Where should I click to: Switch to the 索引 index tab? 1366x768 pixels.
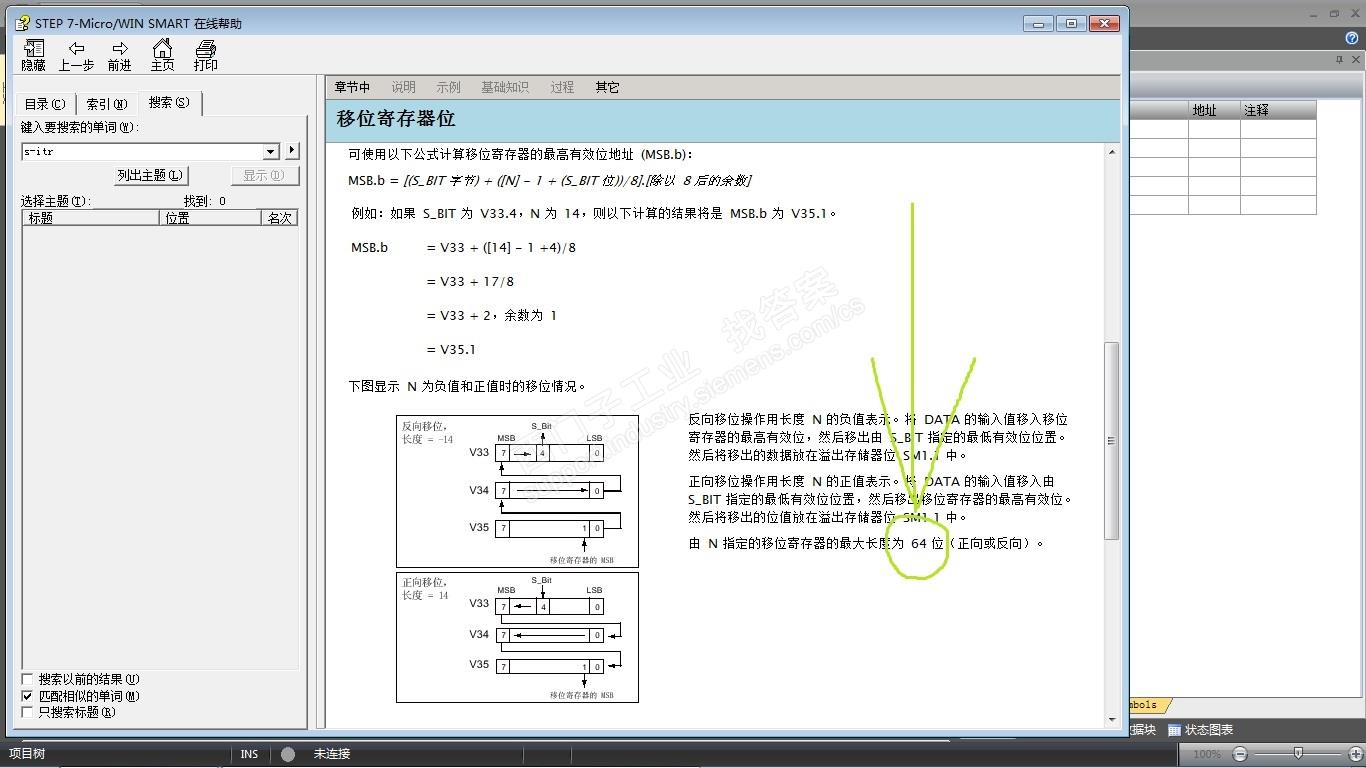pyautogui.click(x=107, y=104)
